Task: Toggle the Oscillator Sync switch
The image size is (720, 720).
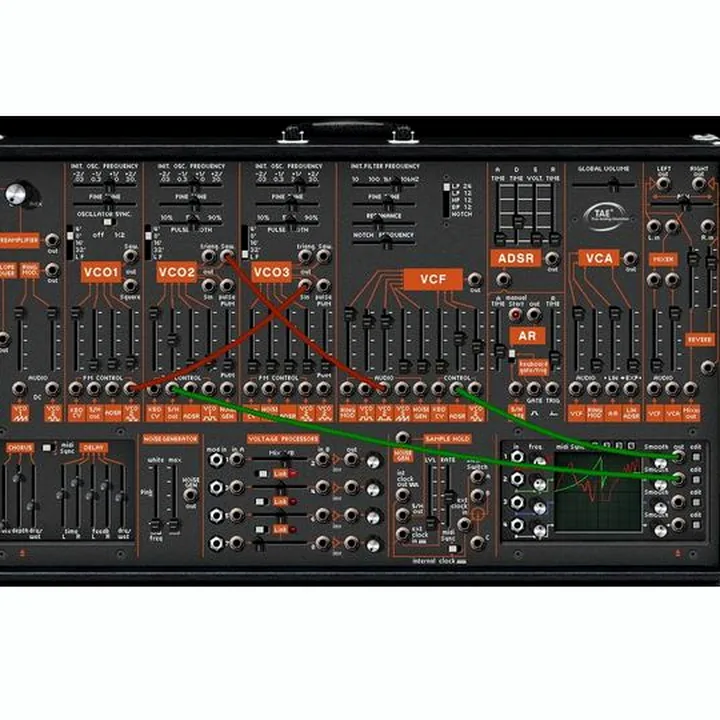Action: [x=107, y=222]
